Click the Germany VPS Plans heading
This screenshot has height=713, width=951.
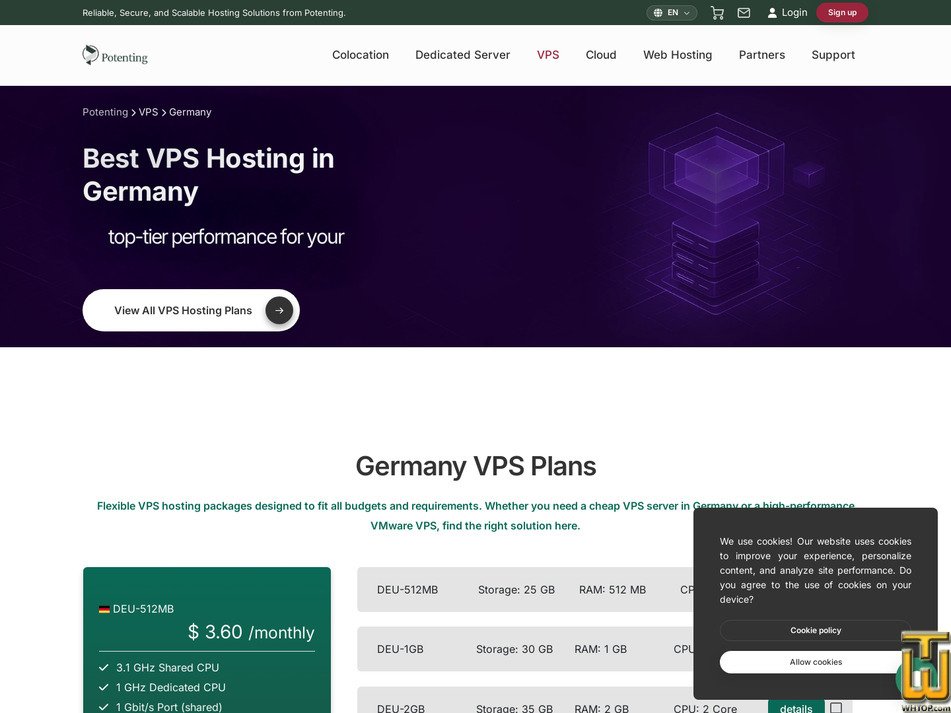point(476,466)
